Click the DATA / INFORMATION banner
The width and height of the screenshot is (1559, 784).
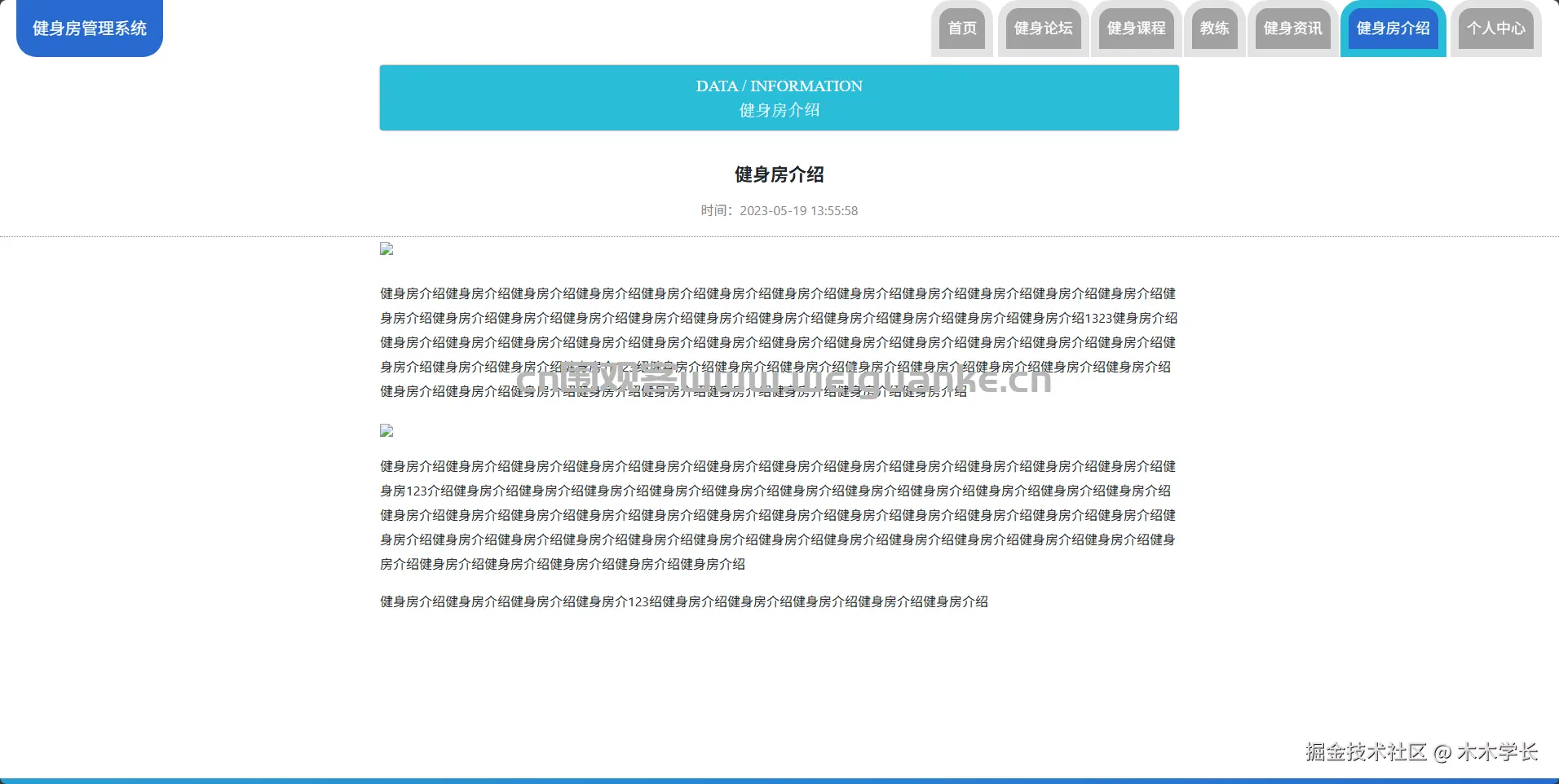click(x=778, y=97)
